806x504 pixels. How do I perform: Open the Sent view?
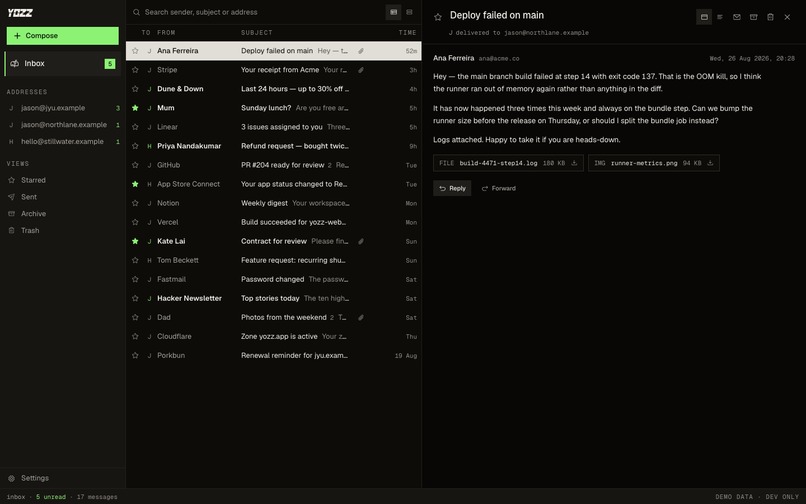(x=63, y=197)
